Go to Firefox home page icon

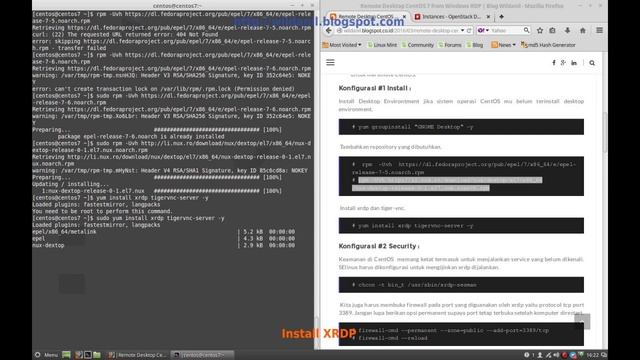pyautogui.click(x=583, y=31)
